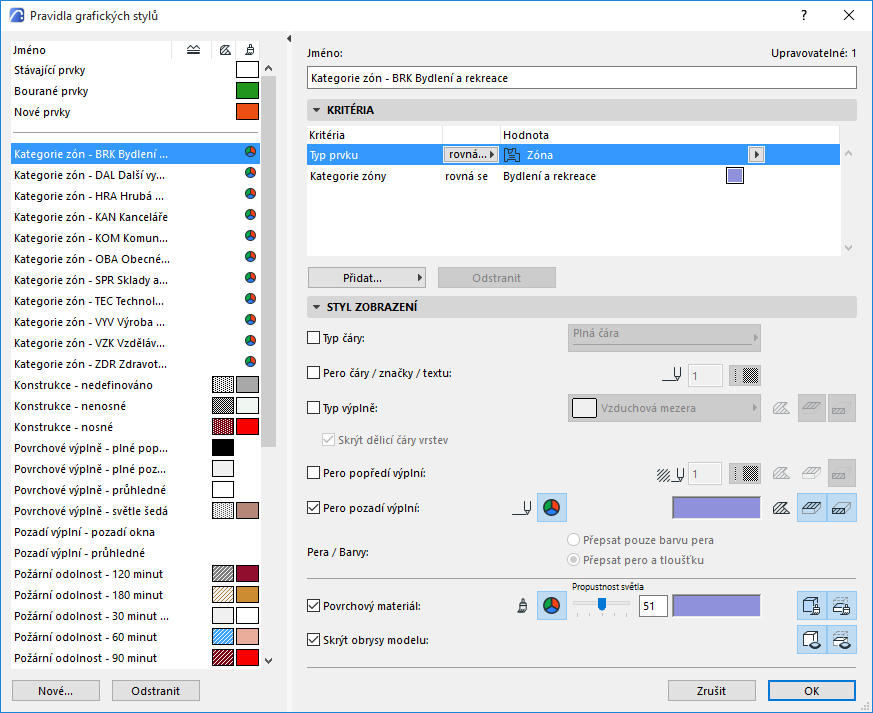Click rules list scrollbar down arrow
Image resolution: width=873 pixels, height=713 pixels.
(268, 661)
